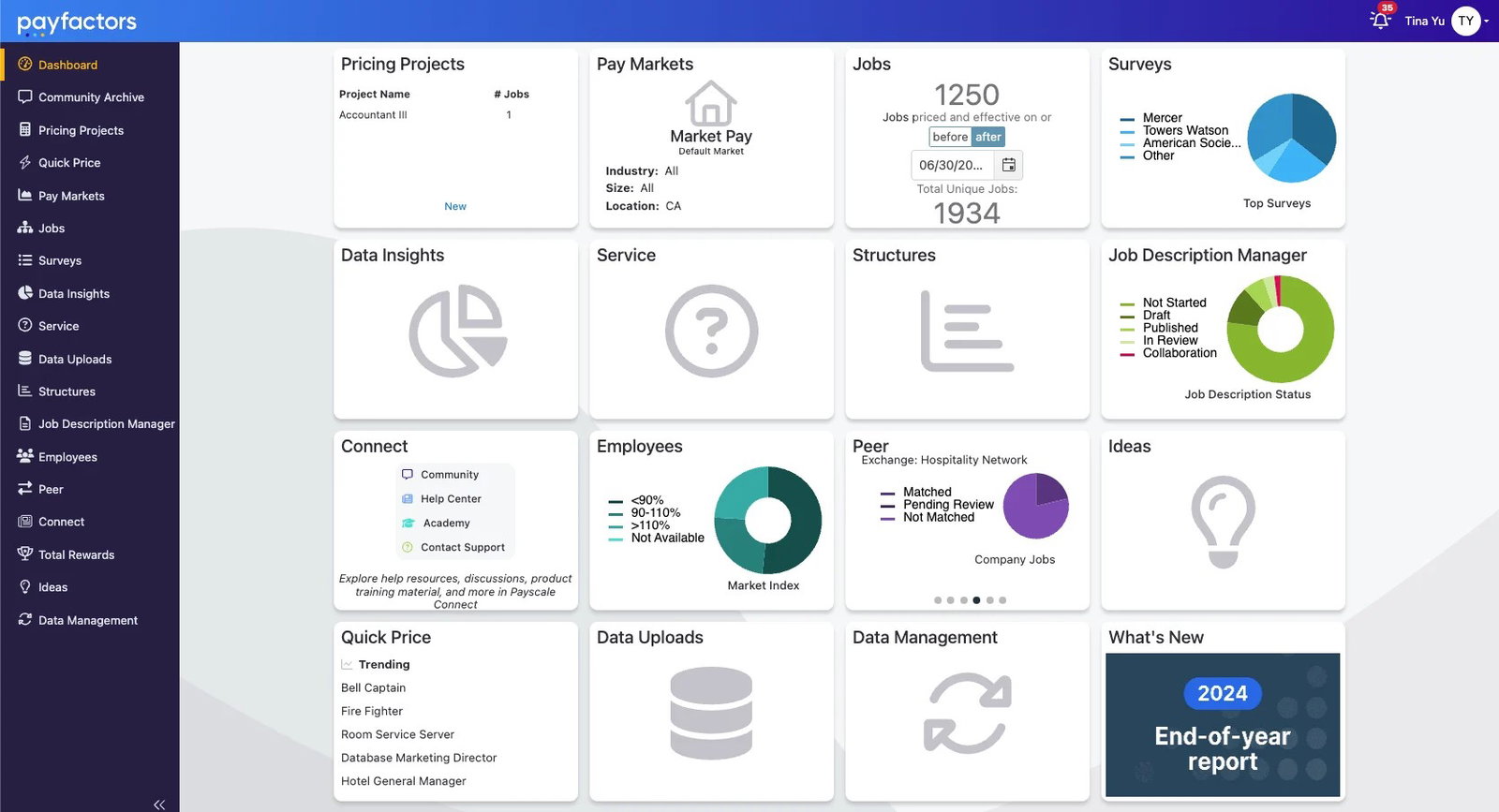
Task: Select the after toggle option in Jobs
Action: point(987,137)
